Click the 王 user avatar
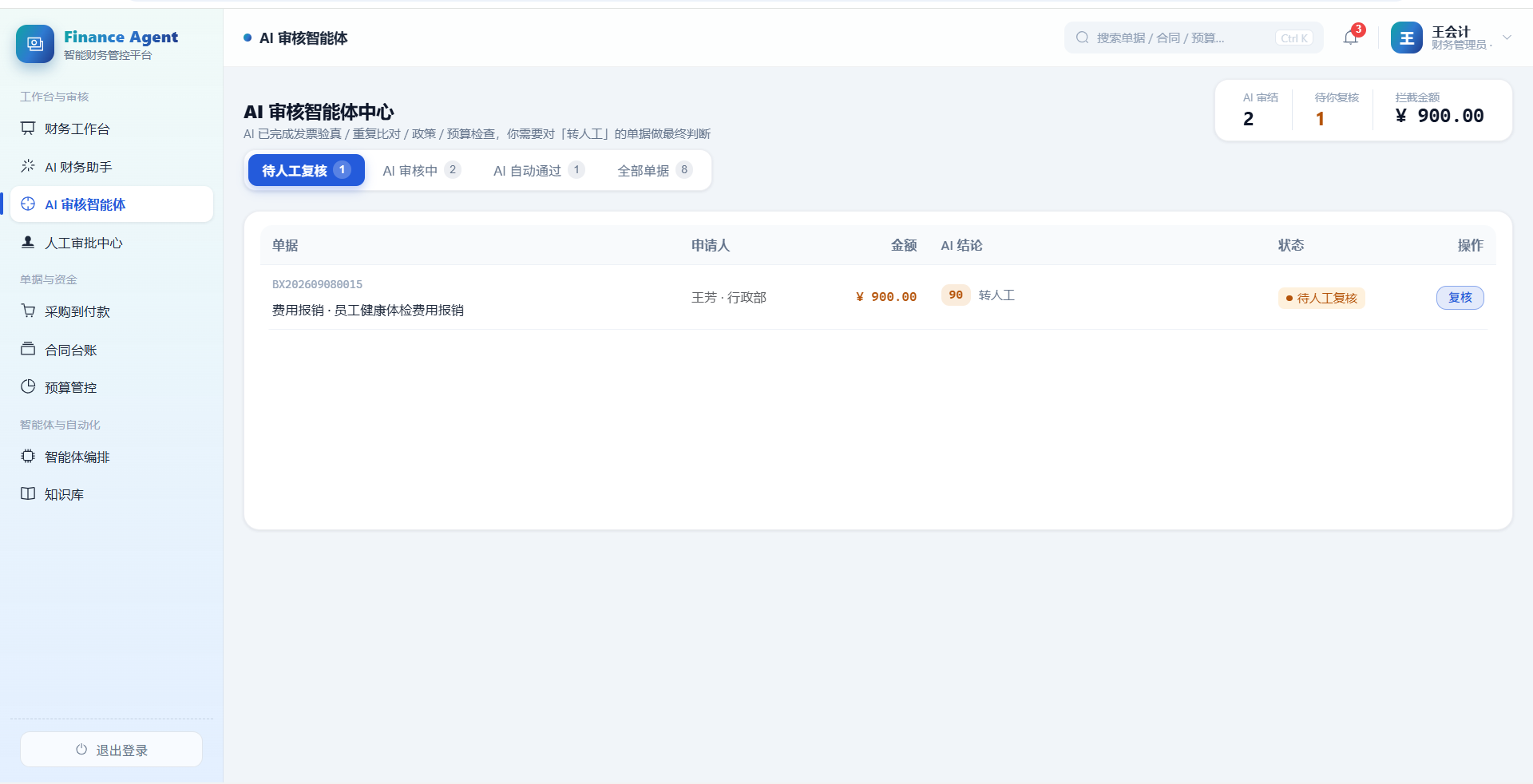The width and height of the screenshot is (1533, 784). pos(1407,38)
